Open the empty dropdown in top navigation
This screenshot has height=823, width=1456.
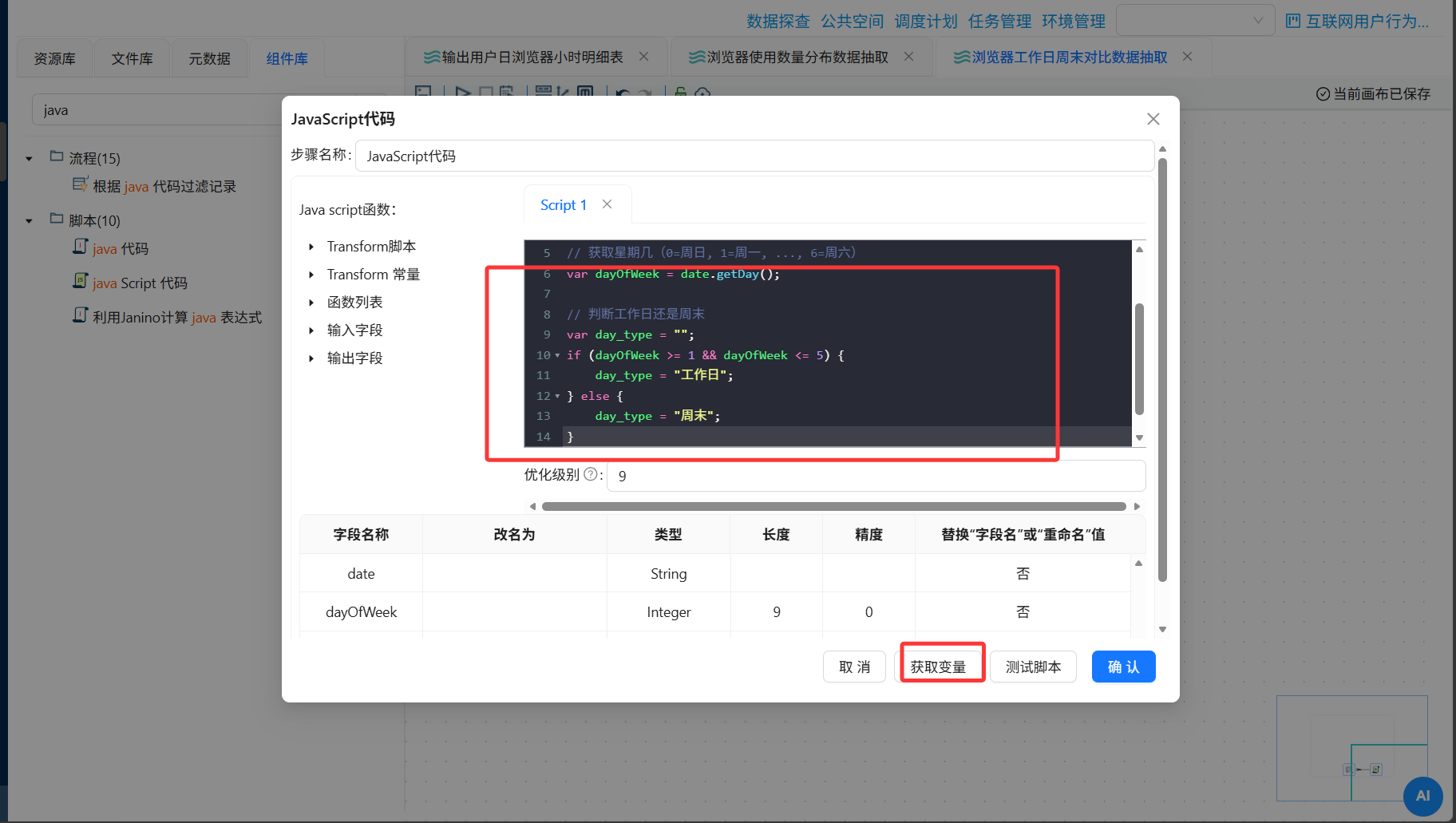pos(1194,21)
